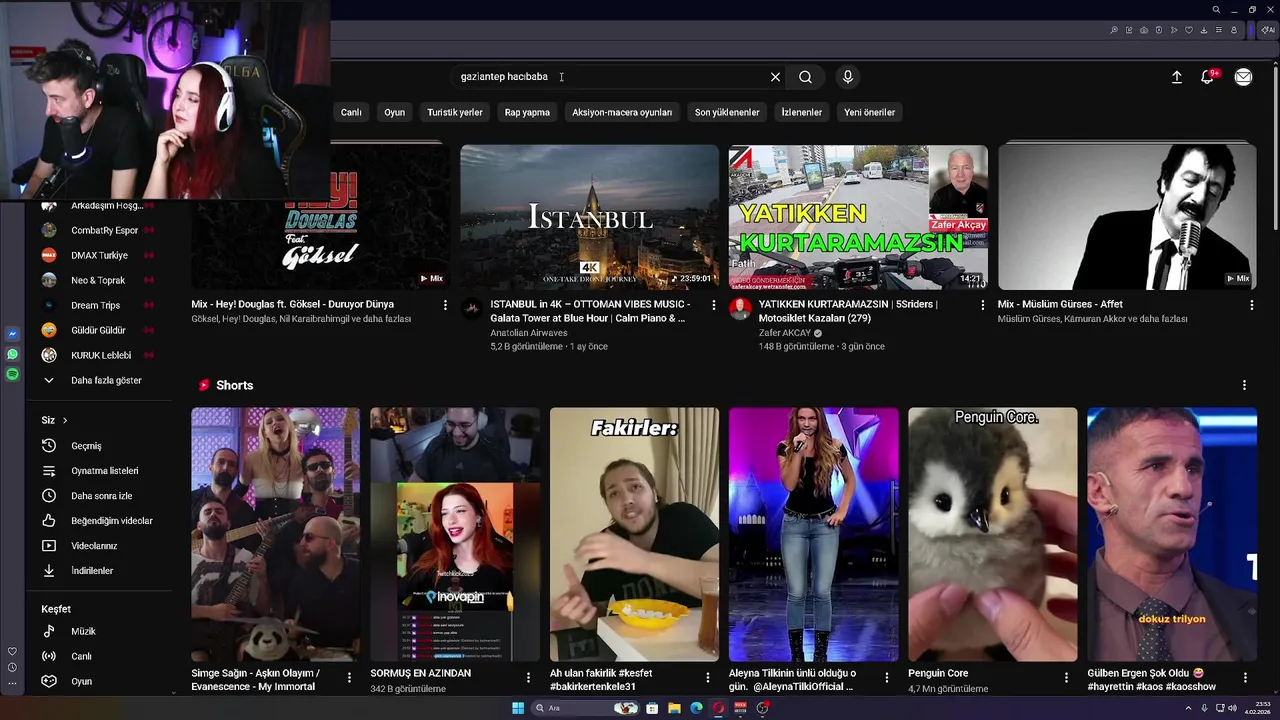Open Microsoft Edge from the taskbar
This screenshot has height=720, width=1280.
696,708
